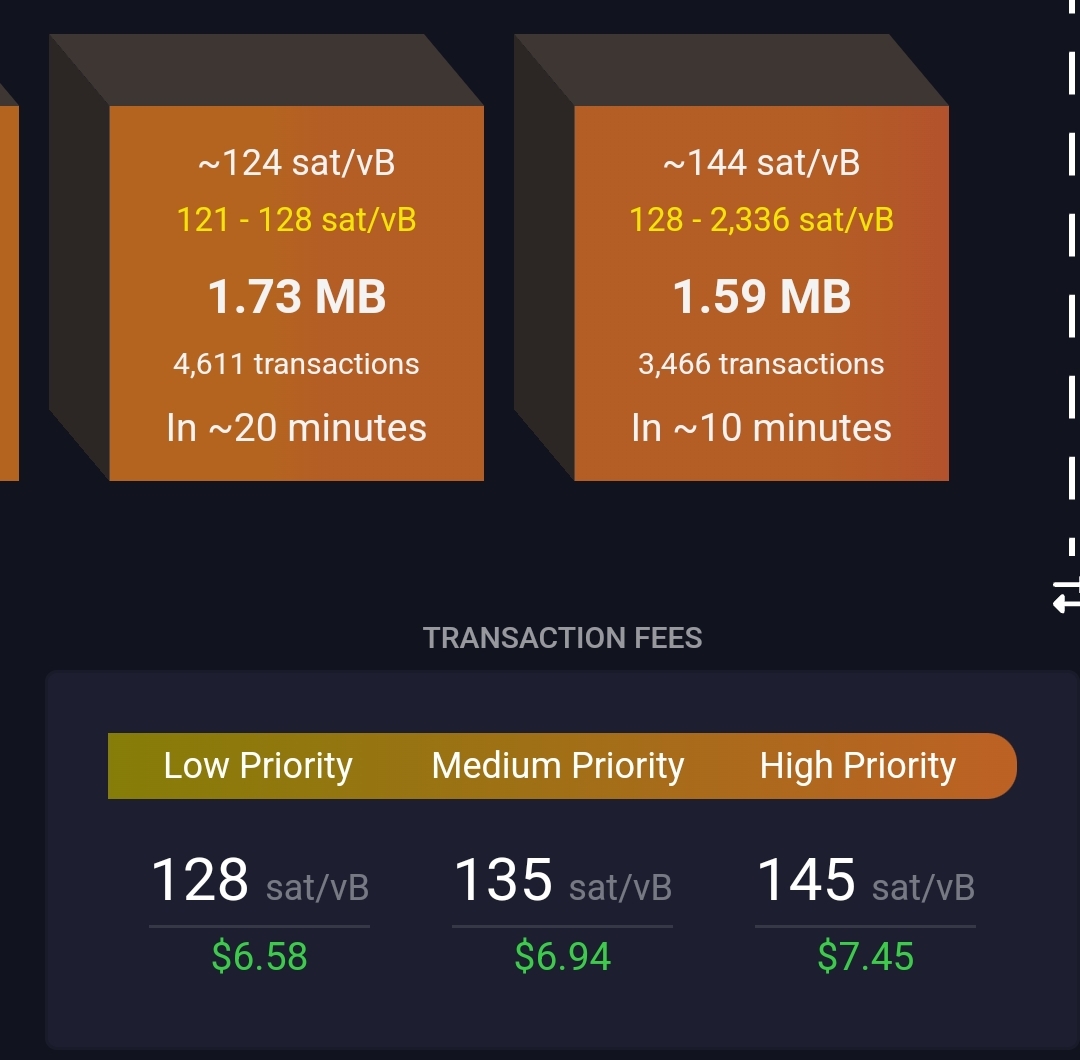This screenshot has height=1060, width=1080.
Task: Click the 1.59 MB block size text
Action: click(x=761, y=297)
